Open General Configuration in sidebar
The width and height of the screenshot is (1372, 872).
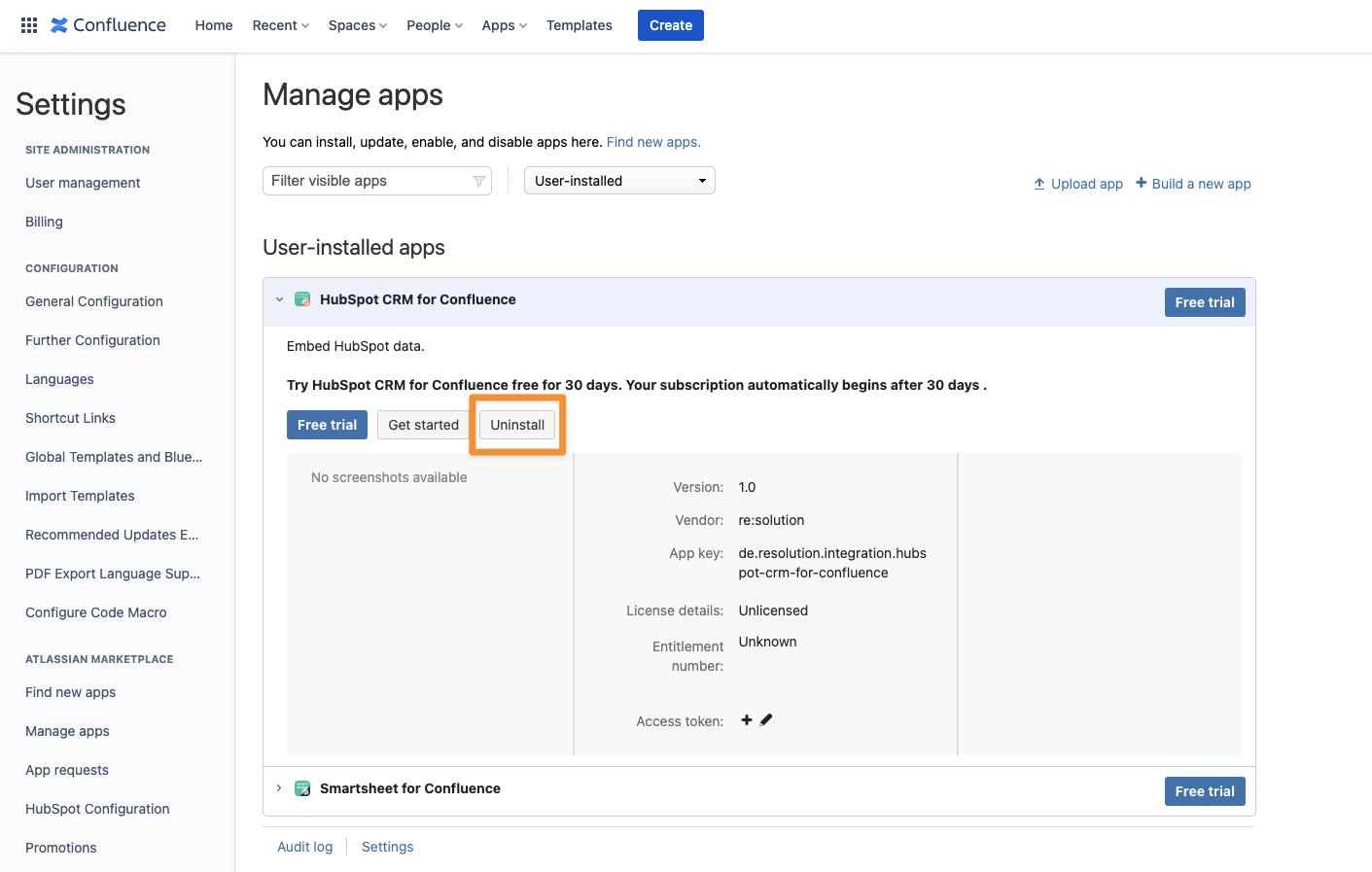pos(94,301)
